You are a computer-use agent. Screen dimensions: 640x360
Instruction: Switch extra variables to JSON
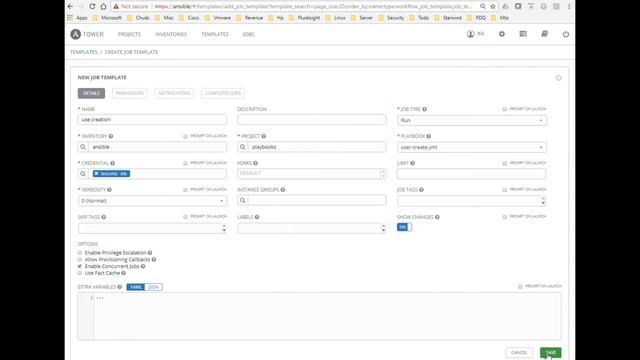tap(153, 287)
